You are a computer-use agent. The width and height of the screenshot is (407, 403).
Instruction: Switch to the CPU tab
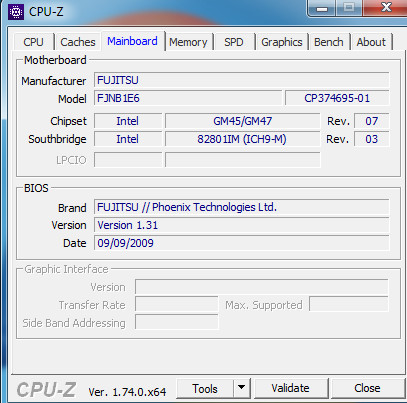tap(33, 42)
